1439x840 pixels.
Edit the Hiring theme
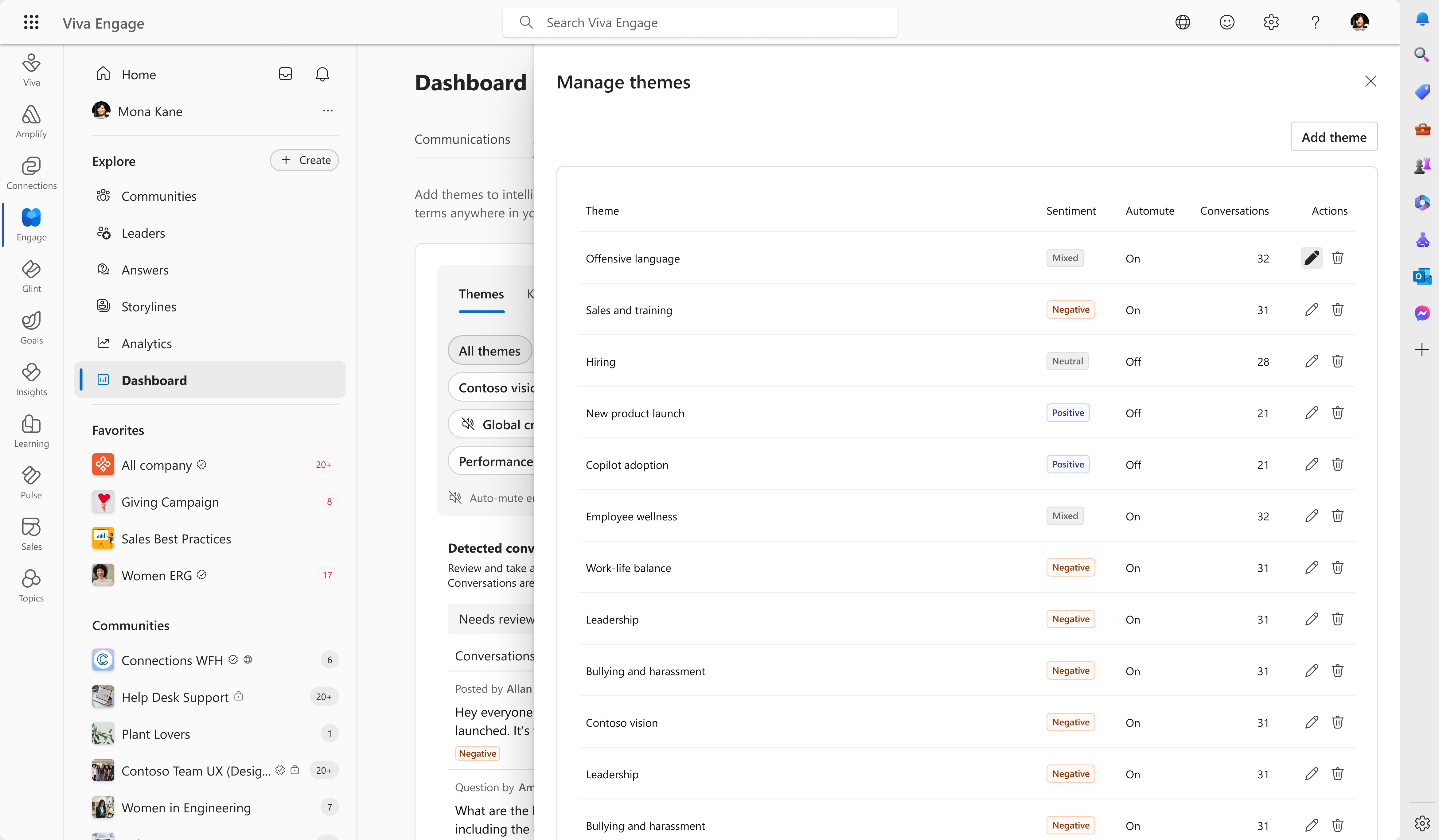(x=1311, y=361)
